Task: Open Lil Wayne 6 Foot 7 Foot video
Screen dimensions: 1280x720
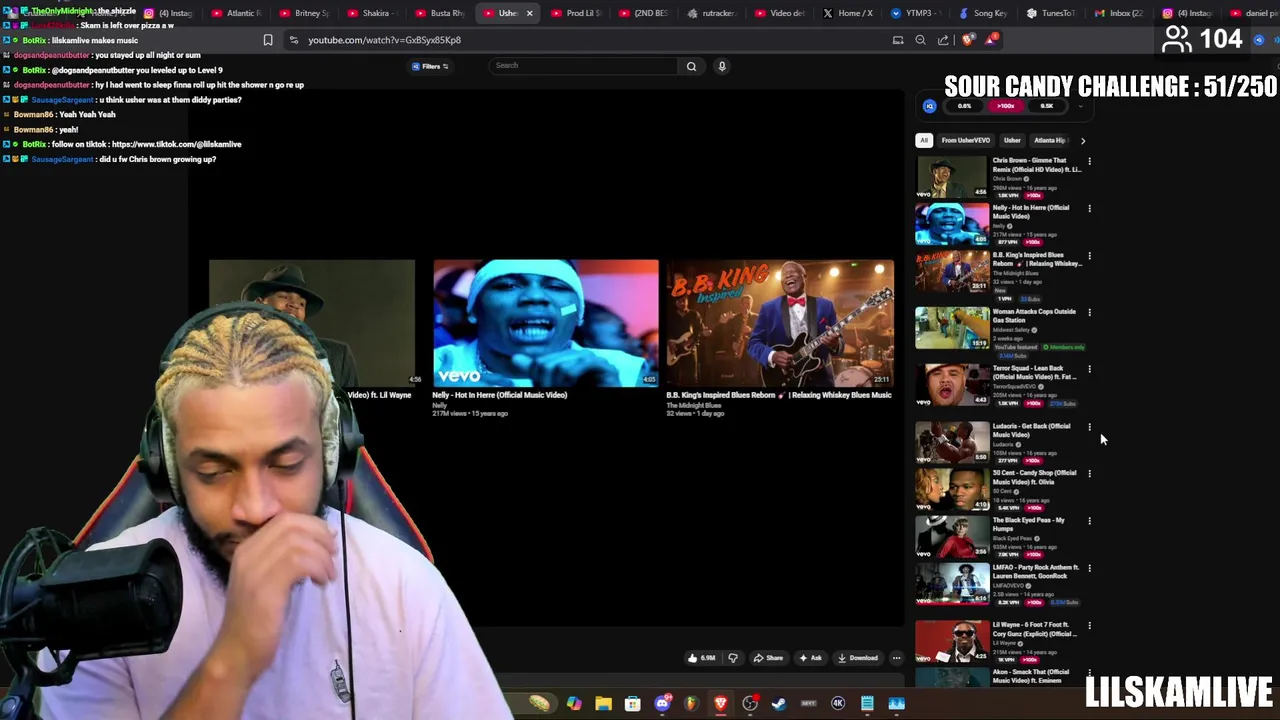Action: [x=952, y=641]
